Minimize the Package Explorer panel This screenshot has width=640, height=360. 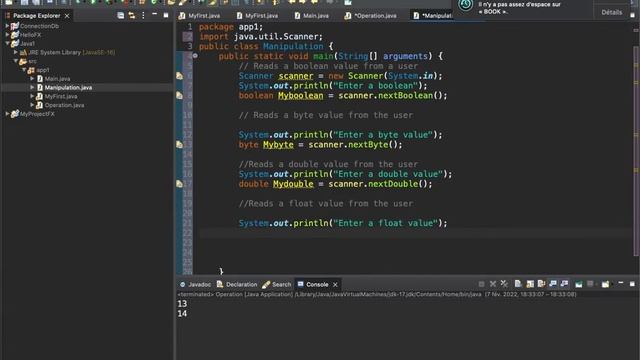point(154,15)
